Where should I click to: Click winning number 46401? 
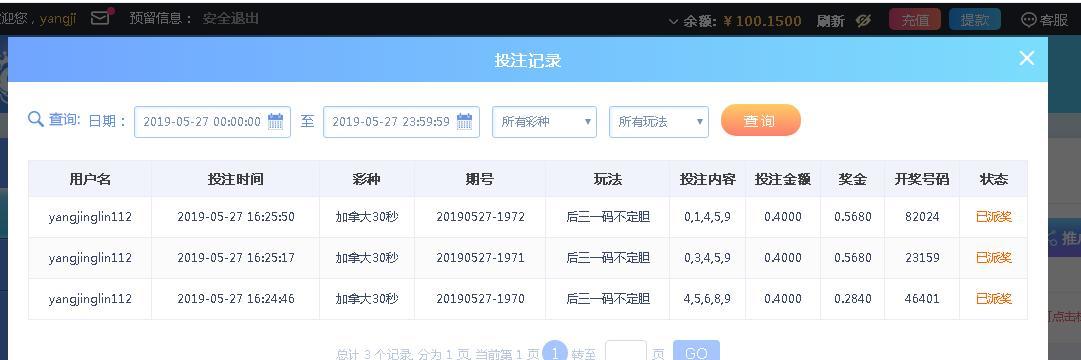[x=922, y=299]
